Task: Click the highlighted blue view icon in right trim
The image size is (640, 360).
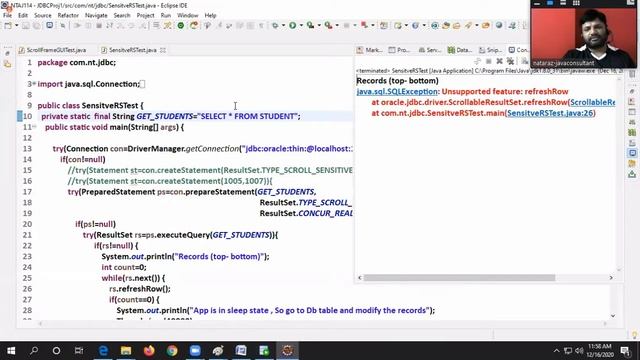Action: 632,153
